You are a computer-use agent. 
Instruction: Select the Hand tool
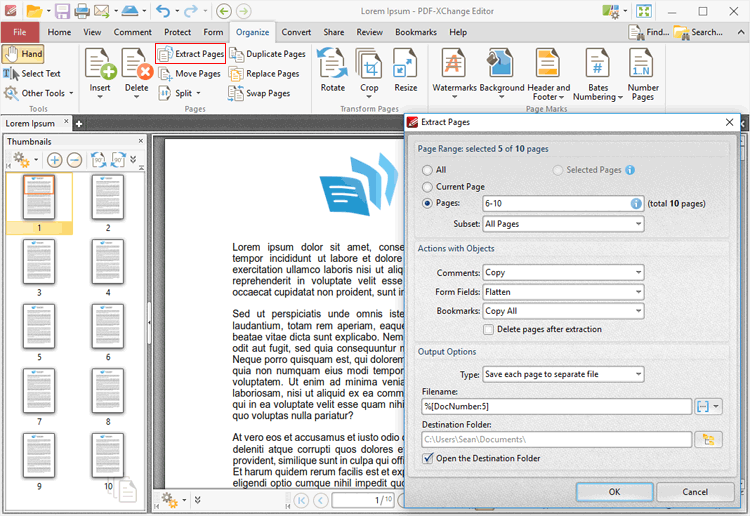coord(23,54)
